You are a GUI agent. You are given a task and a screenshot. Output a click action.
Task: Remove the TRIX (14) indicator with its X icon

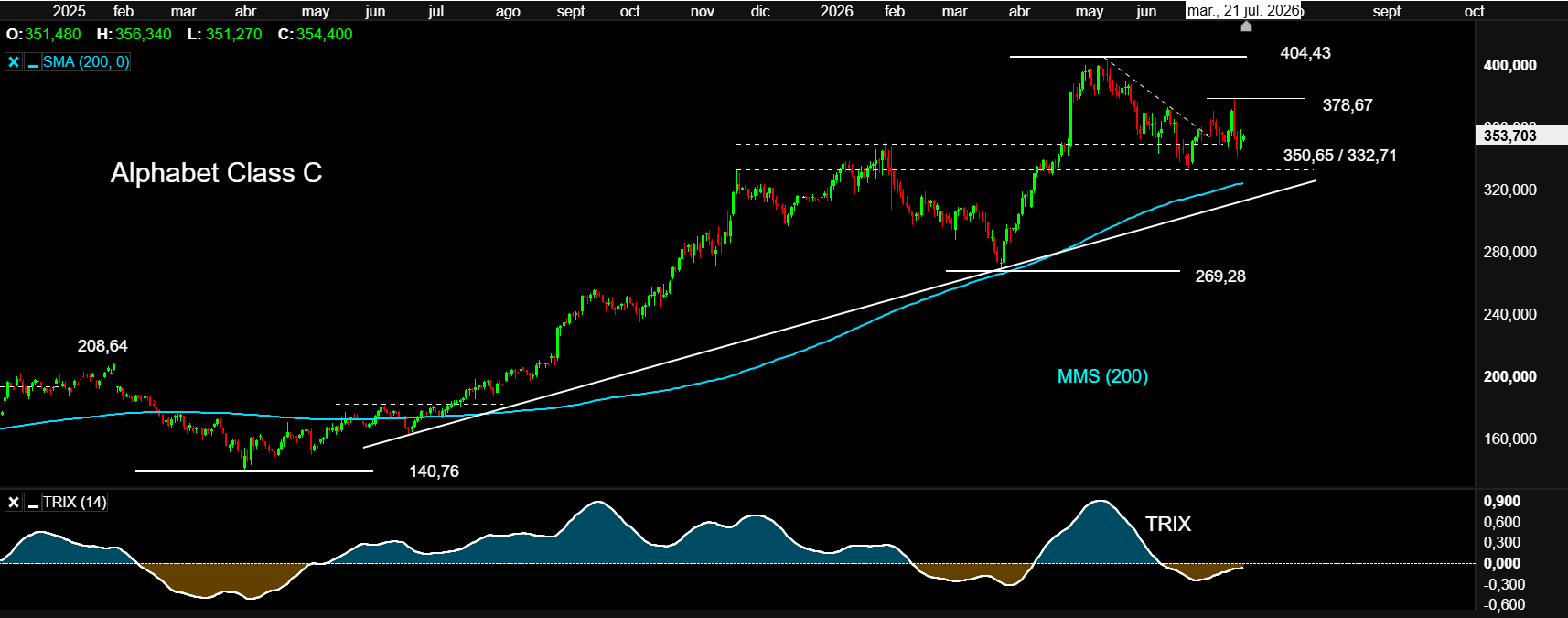point(14,503)
